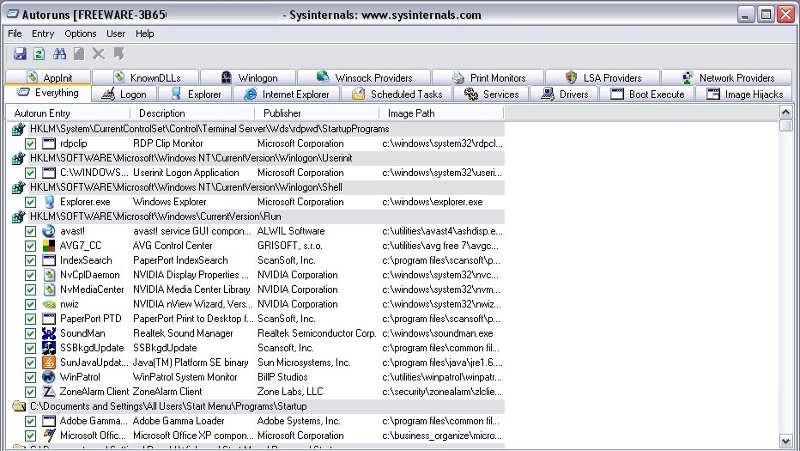800x451 pixels.
Task: Click the Jump to entry toolbar icon
Action: pyautogui.click(x=119, y=54)
